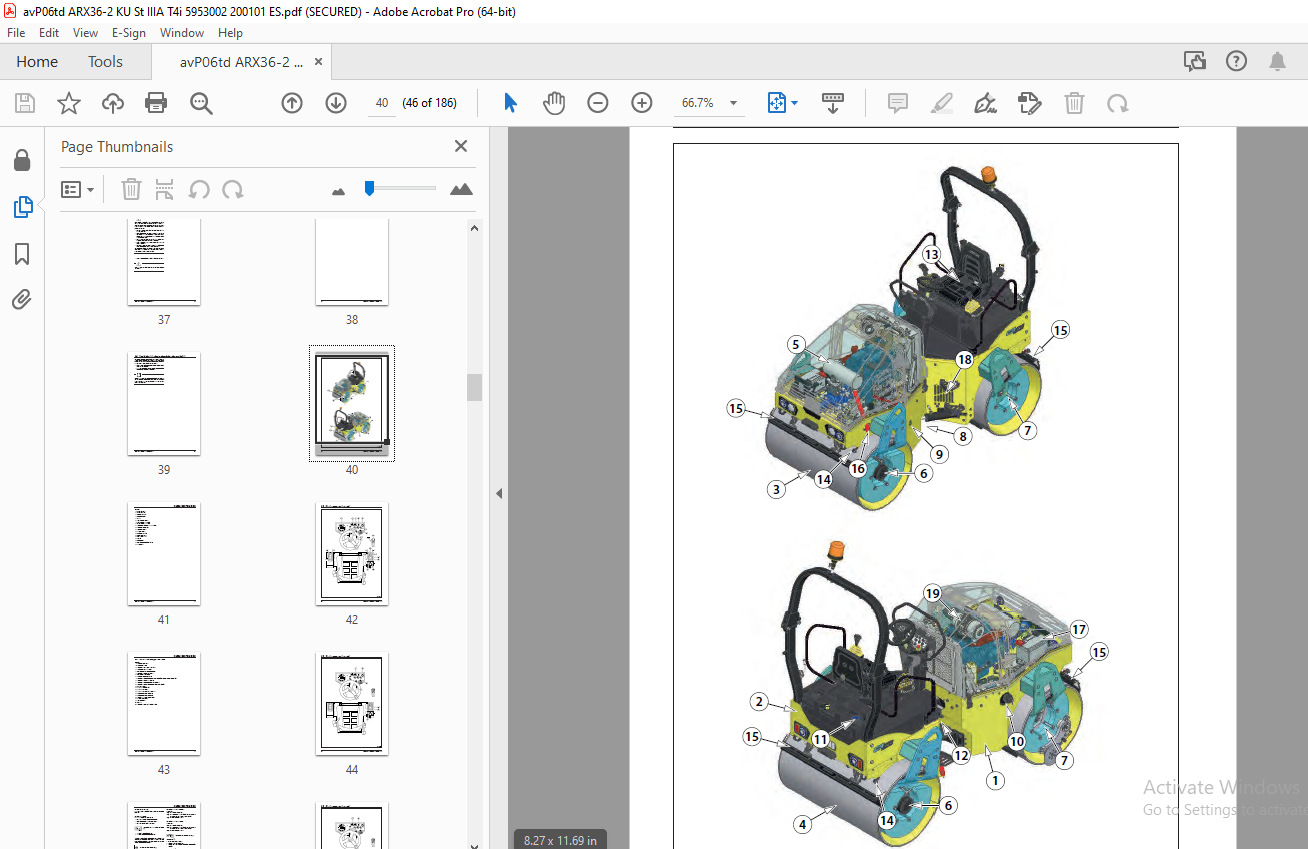Open the Bookmarks panel
This screenshot has height=849, width=1308.
pos(22,254)
